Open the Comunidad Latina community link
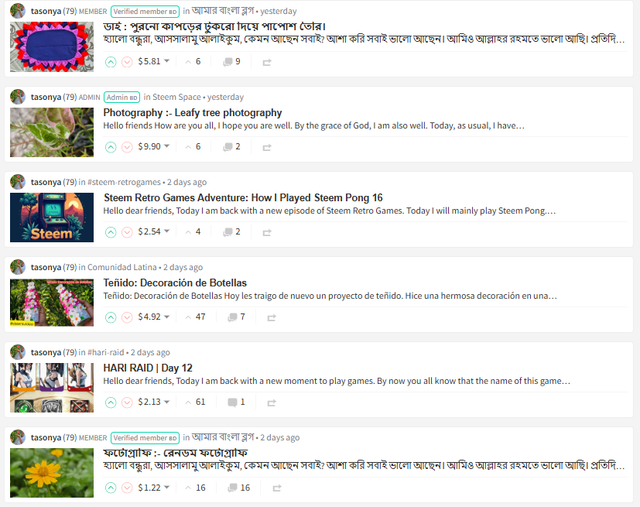The width and height of the screenshot is (640, 507). click(122, 267)
